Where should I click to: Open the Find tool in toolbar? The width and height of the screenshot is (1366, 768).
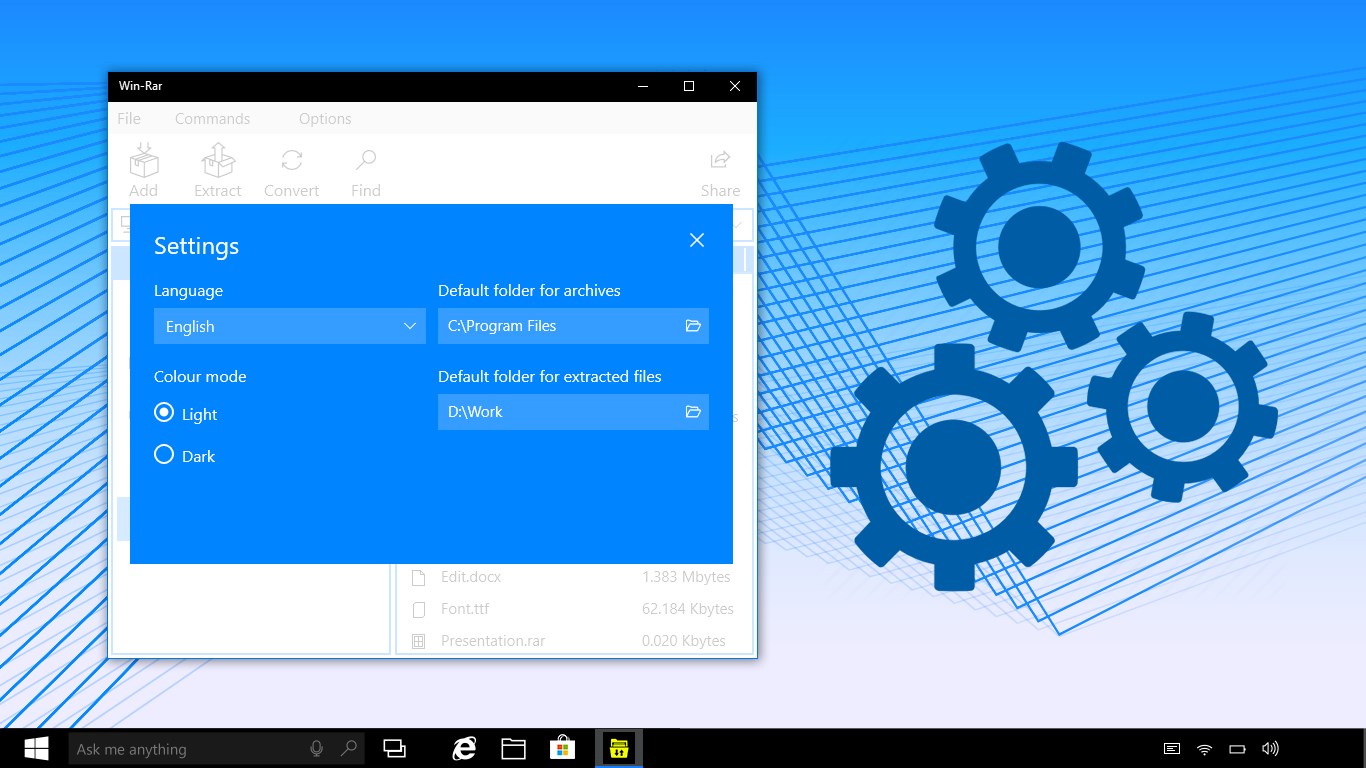click(x=366, y=160)
